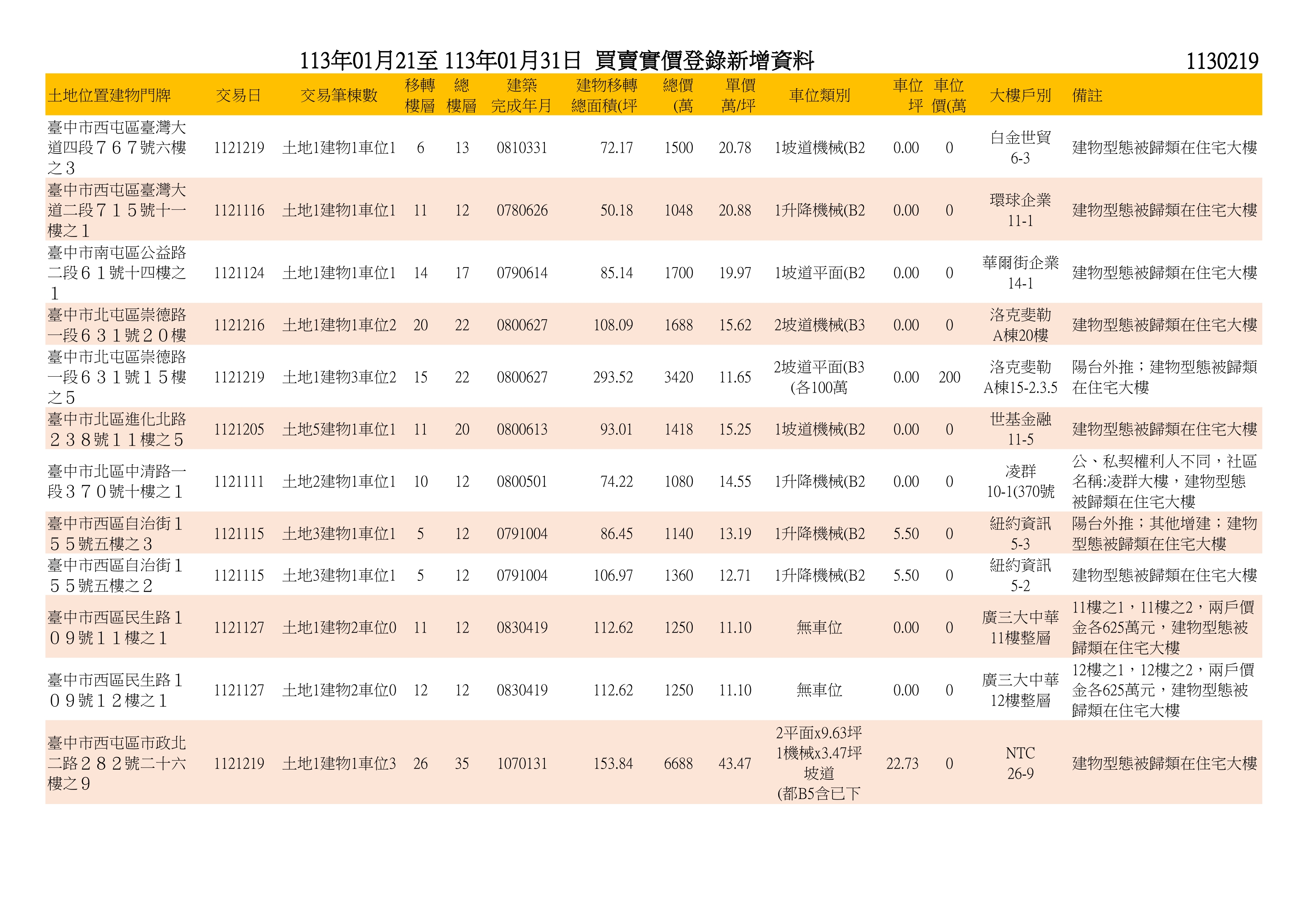
Task: Click building name 環球企業 11-1
Action: coord(1020,210)
